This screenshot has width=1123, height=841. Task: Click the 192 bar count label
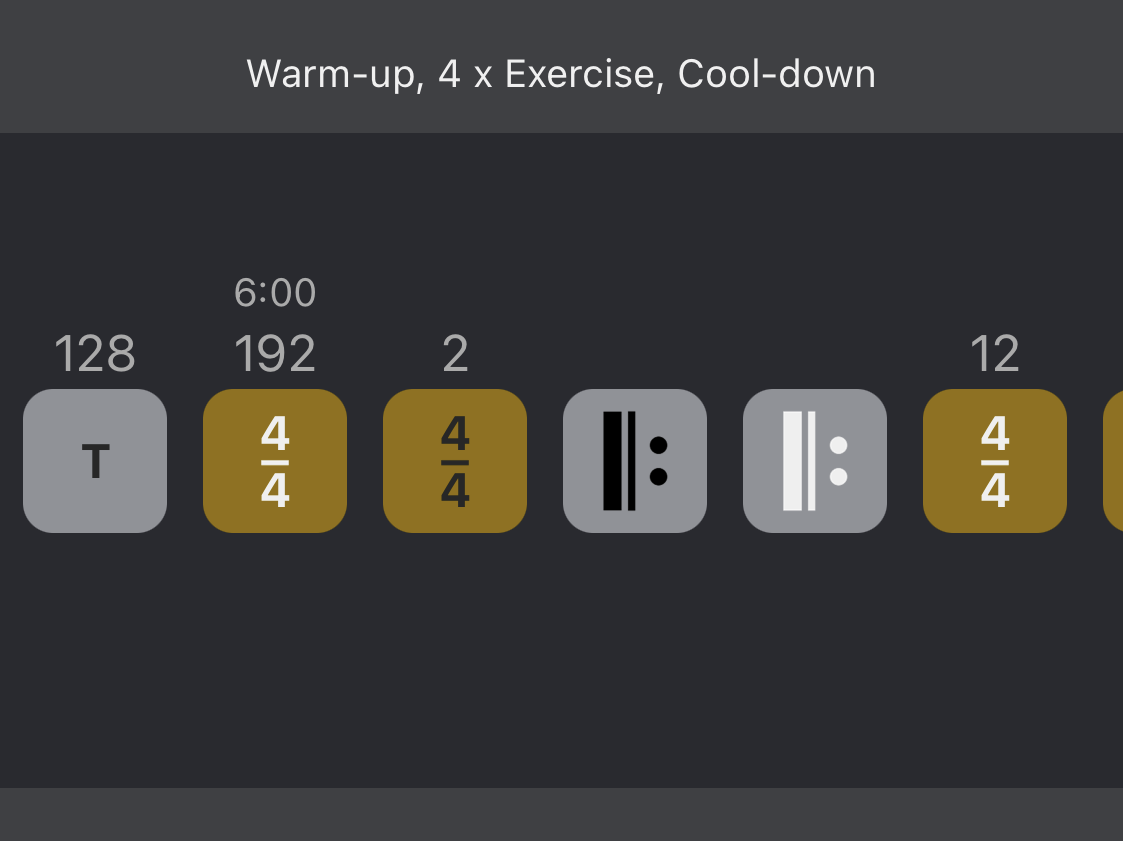tap(275, 355)
